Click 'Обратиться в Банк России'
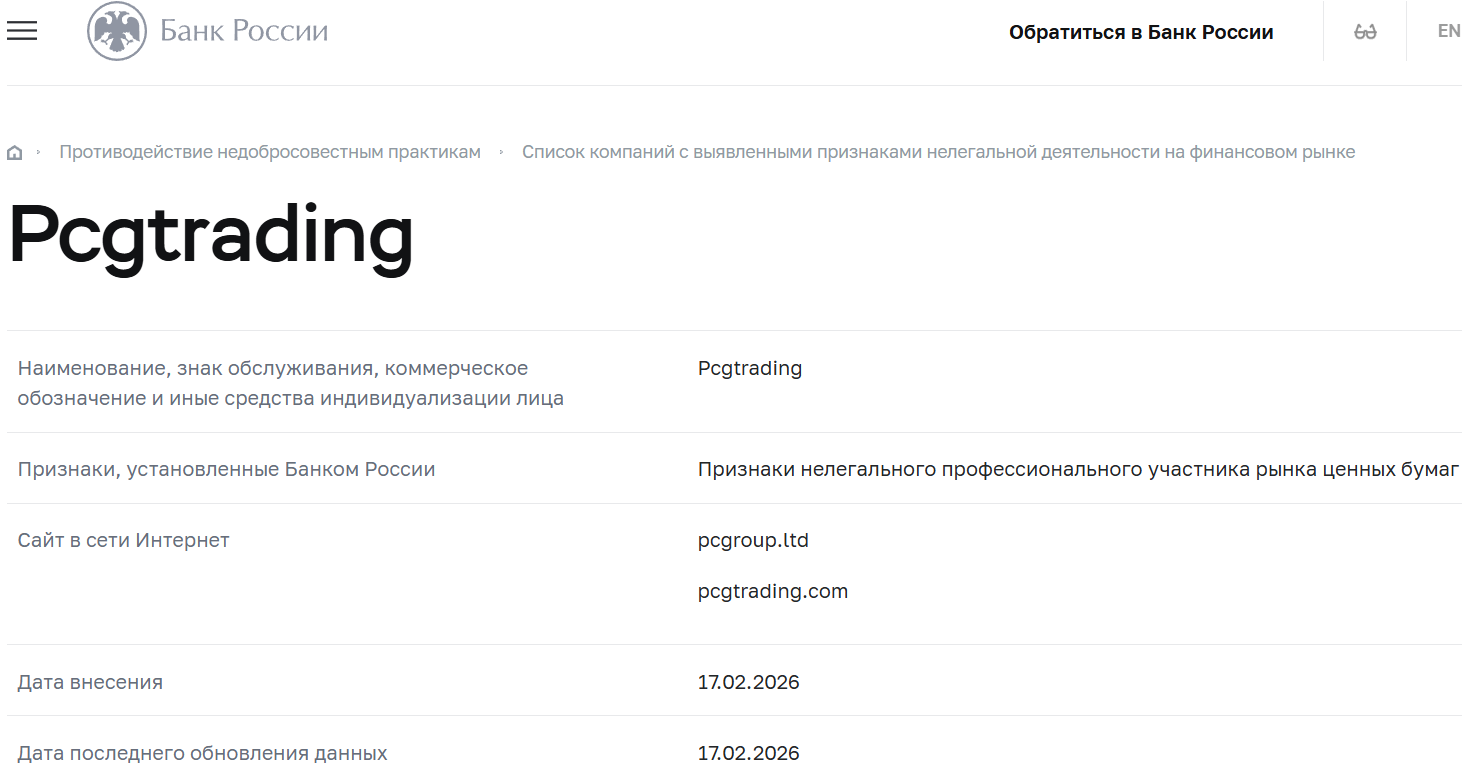 1142,31
